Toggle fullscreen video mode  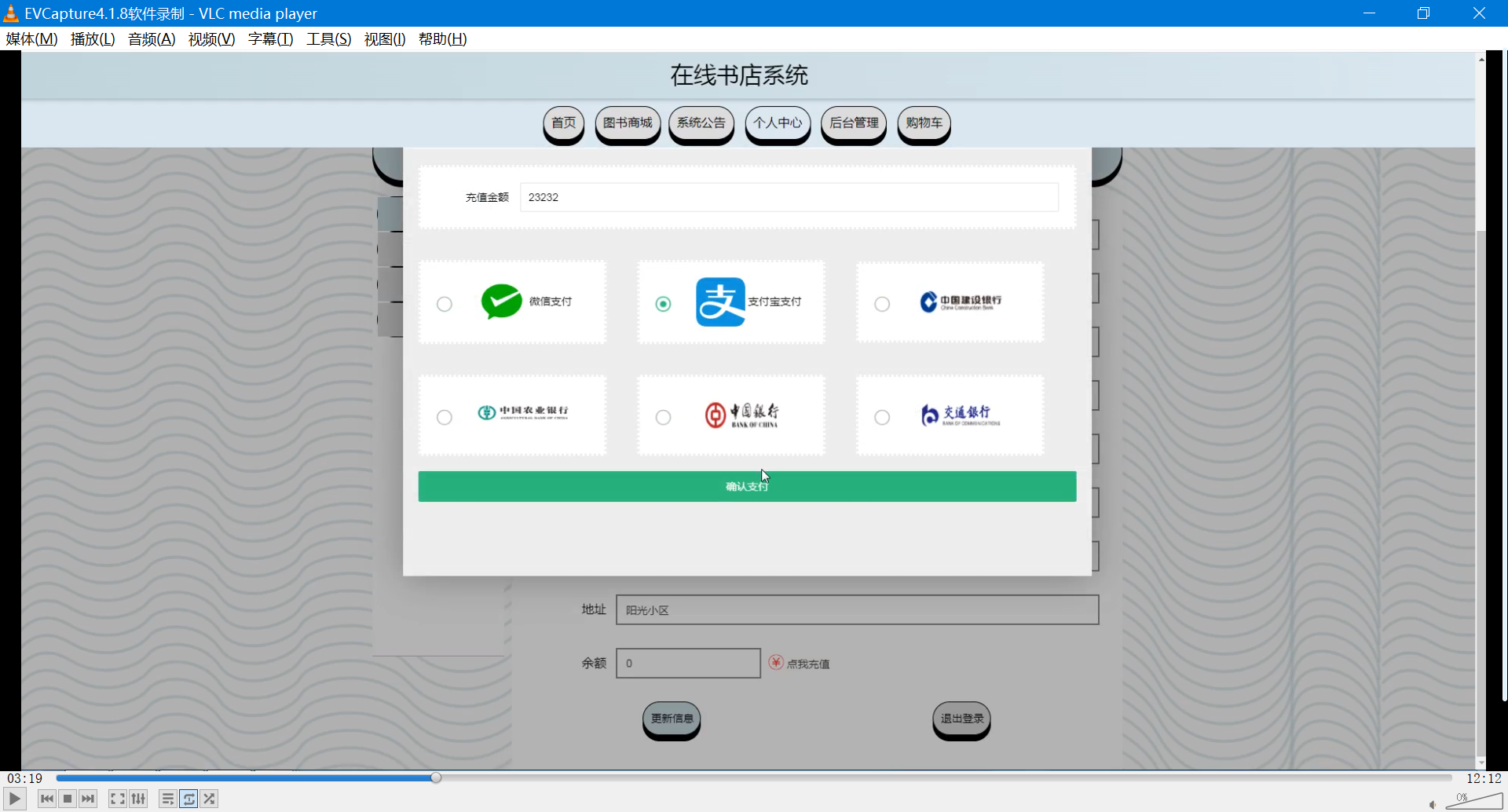tap(117, 799)
